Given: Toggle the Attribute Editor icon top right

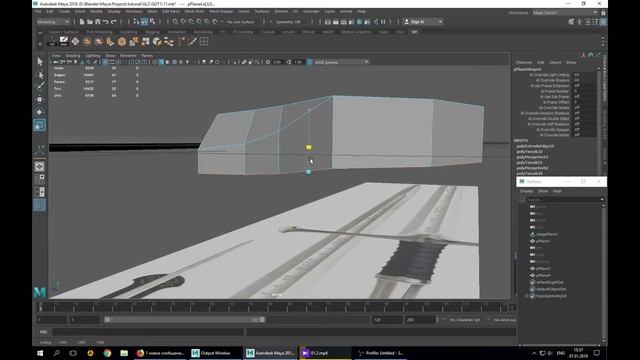Looking at the screenshot, I should pos(588,22).
